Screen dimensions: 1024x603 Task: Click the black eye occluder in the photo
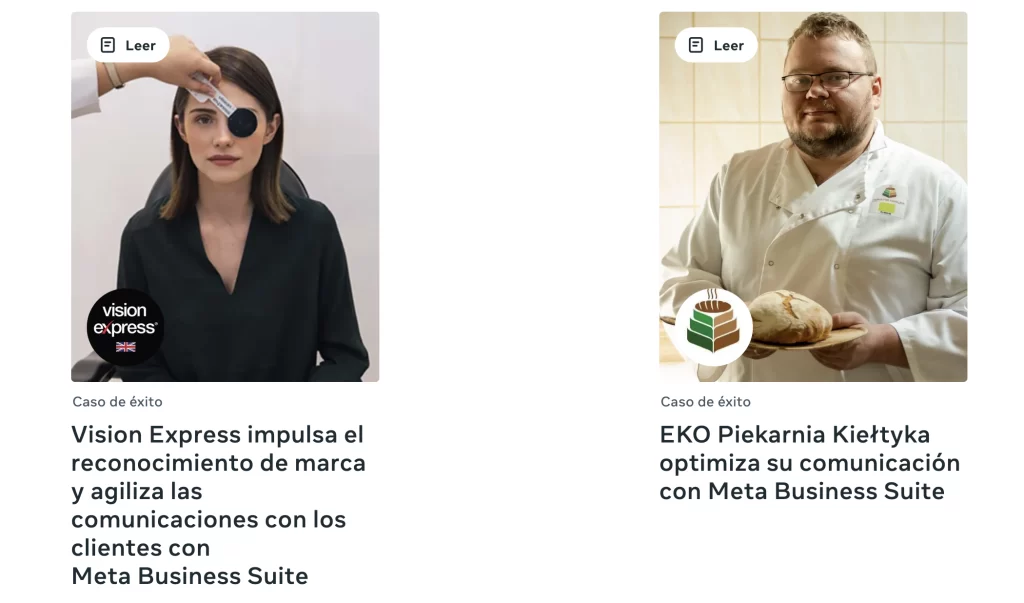[243, 123]
